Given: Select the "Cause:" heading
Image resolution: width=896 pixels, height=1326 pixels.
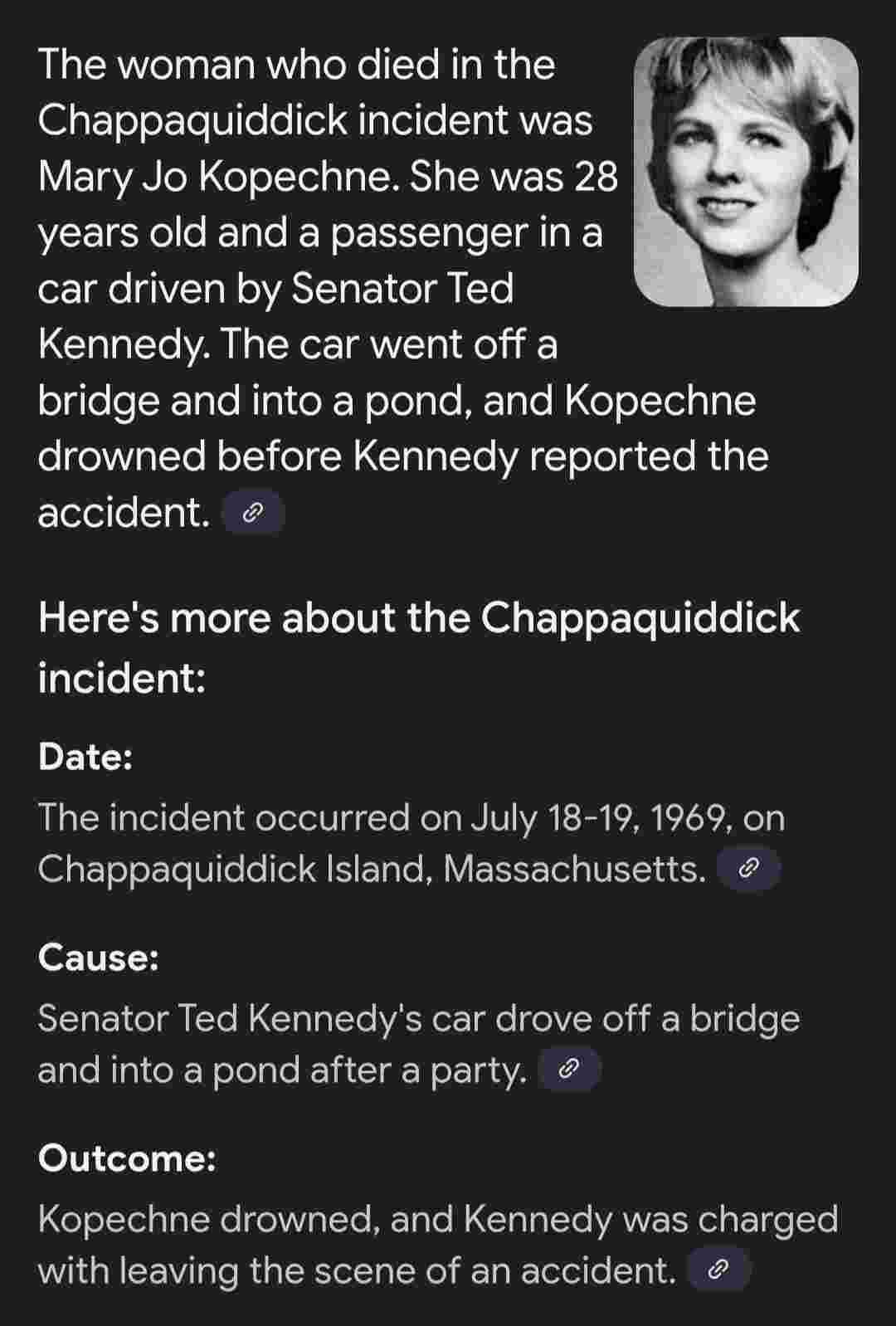Looking at the screenshot, I should (x=99, y=958).
